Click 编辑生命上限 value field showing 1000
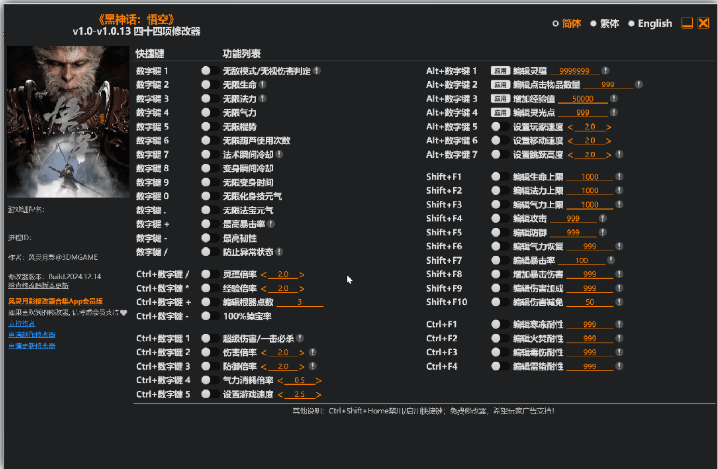718x469 pixels. (x=590, y=177)
